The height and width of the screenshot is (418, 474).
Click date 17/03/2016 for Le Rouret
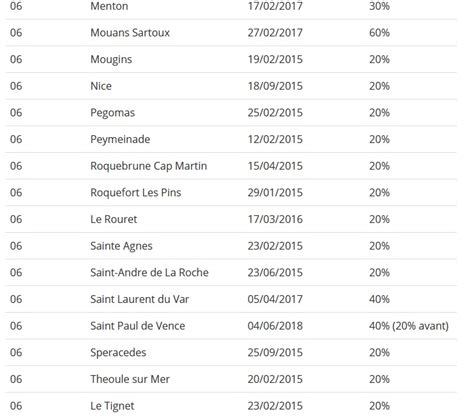[275, 219]
